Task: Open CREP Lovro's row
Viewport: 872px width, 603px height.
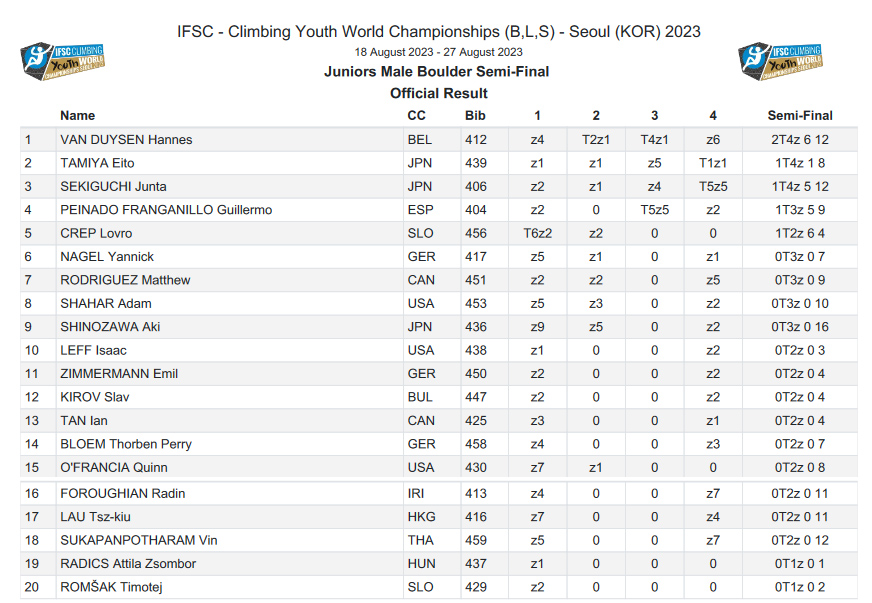Action: (x=96, y=234)
